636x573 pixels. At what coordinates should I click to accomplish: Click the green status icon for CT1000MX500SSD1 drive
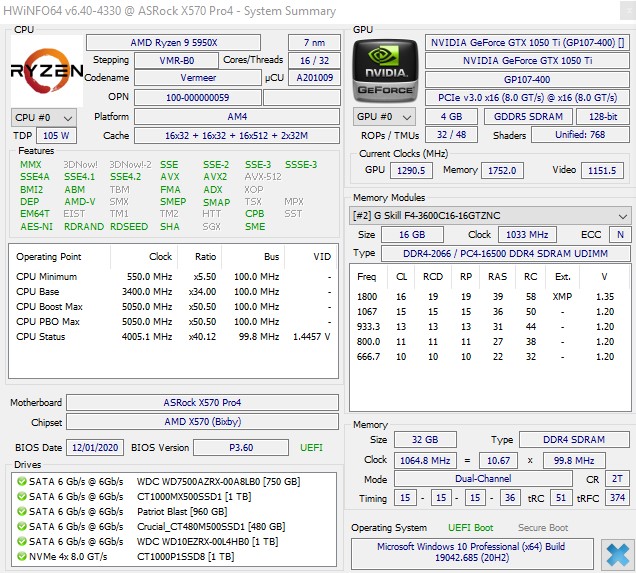[x=21, y=496]
